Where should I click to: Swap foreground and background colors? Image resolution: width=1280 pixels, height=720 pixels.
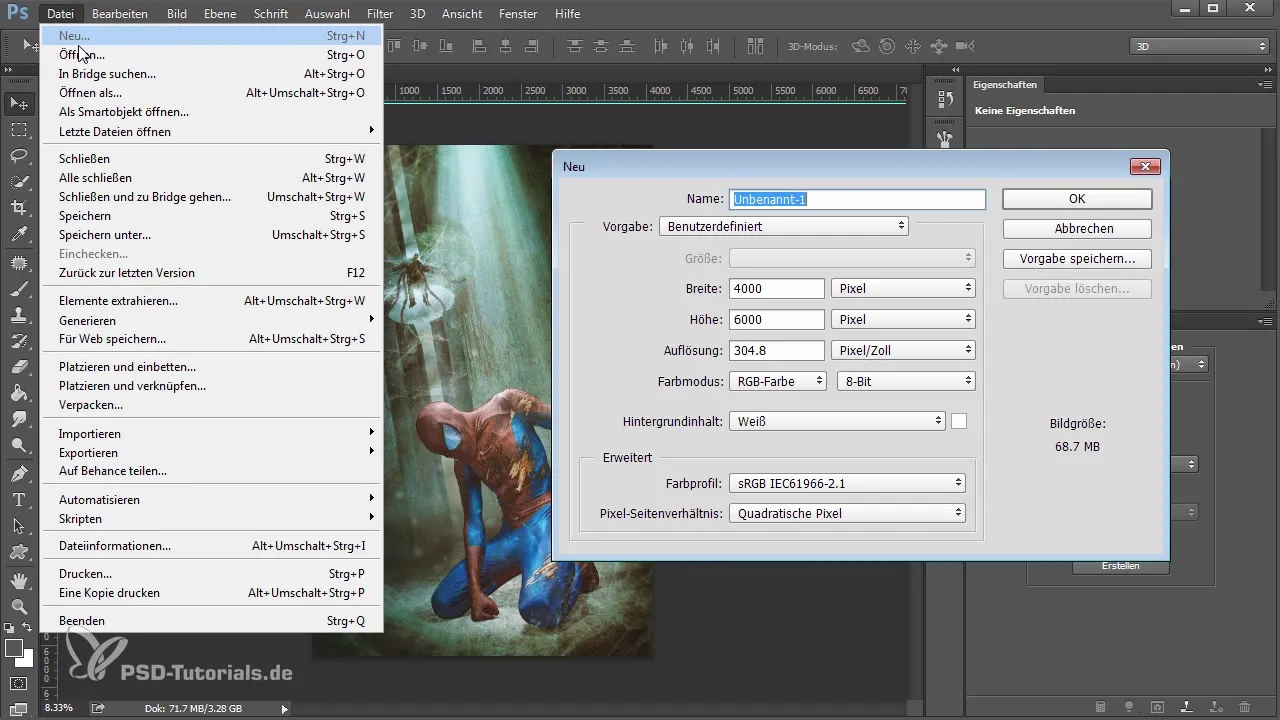click(x=28, y=628)
